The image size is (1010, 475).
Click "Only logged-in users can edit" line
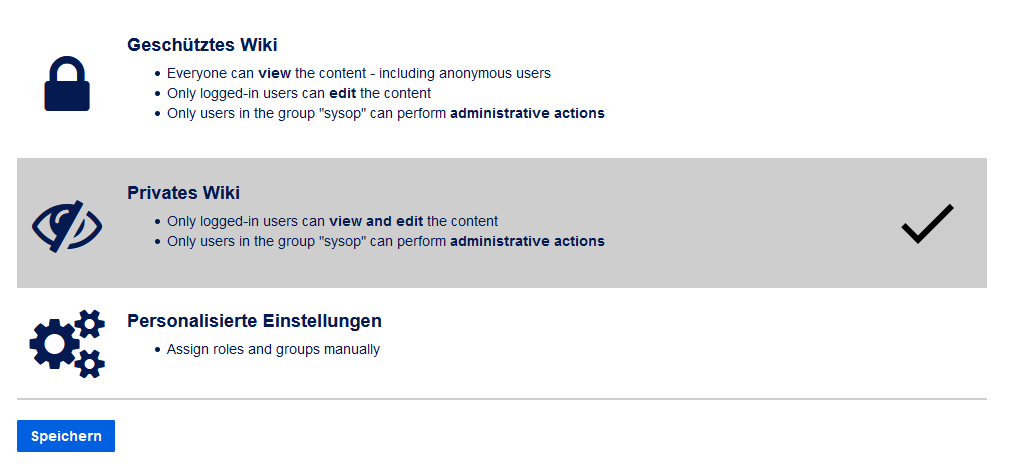tap(299, 93)
